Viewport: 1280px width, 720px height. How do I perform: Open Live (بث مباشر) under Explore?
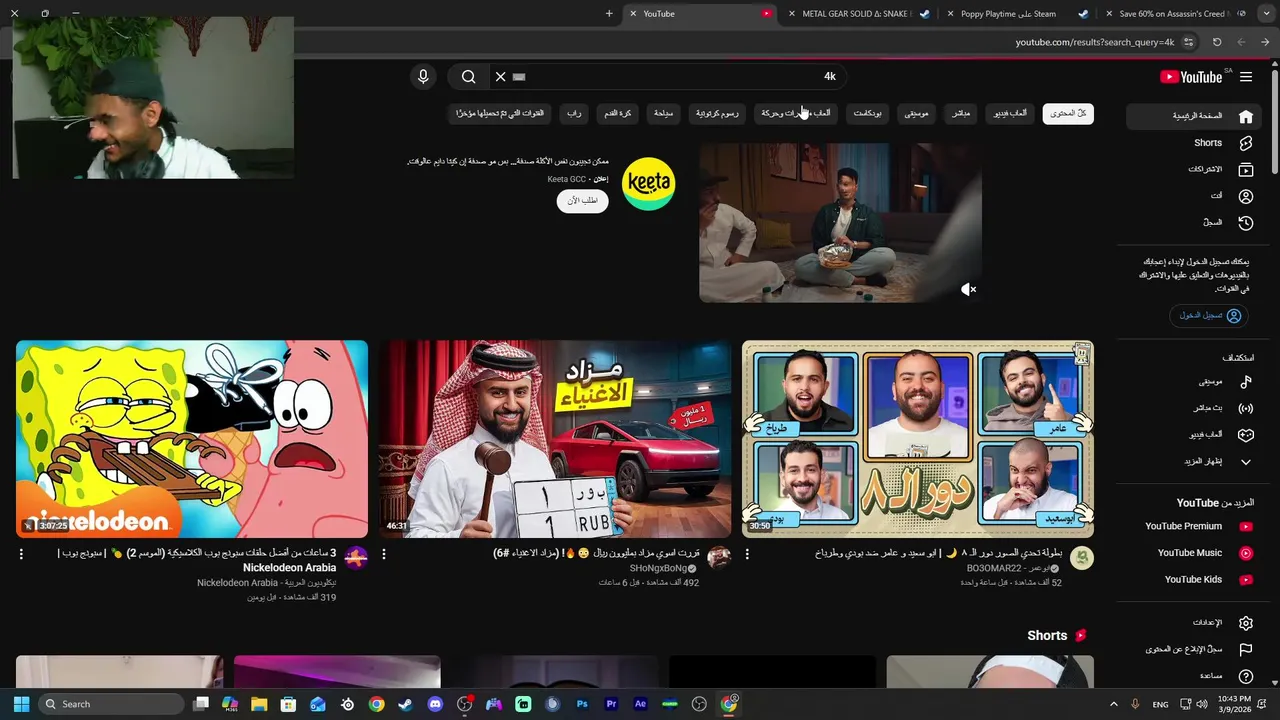click(1192, 408)
